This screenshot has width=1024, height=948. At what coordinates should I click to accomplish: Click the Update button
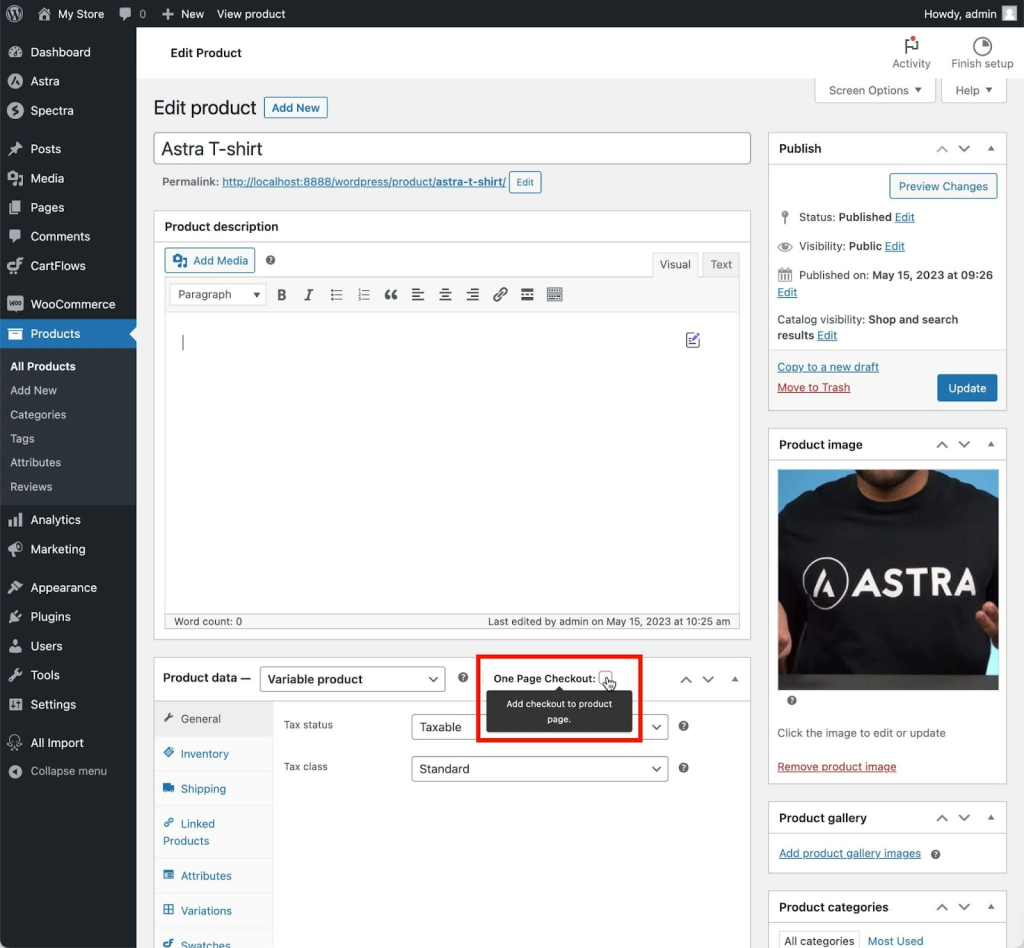point(967,388)
